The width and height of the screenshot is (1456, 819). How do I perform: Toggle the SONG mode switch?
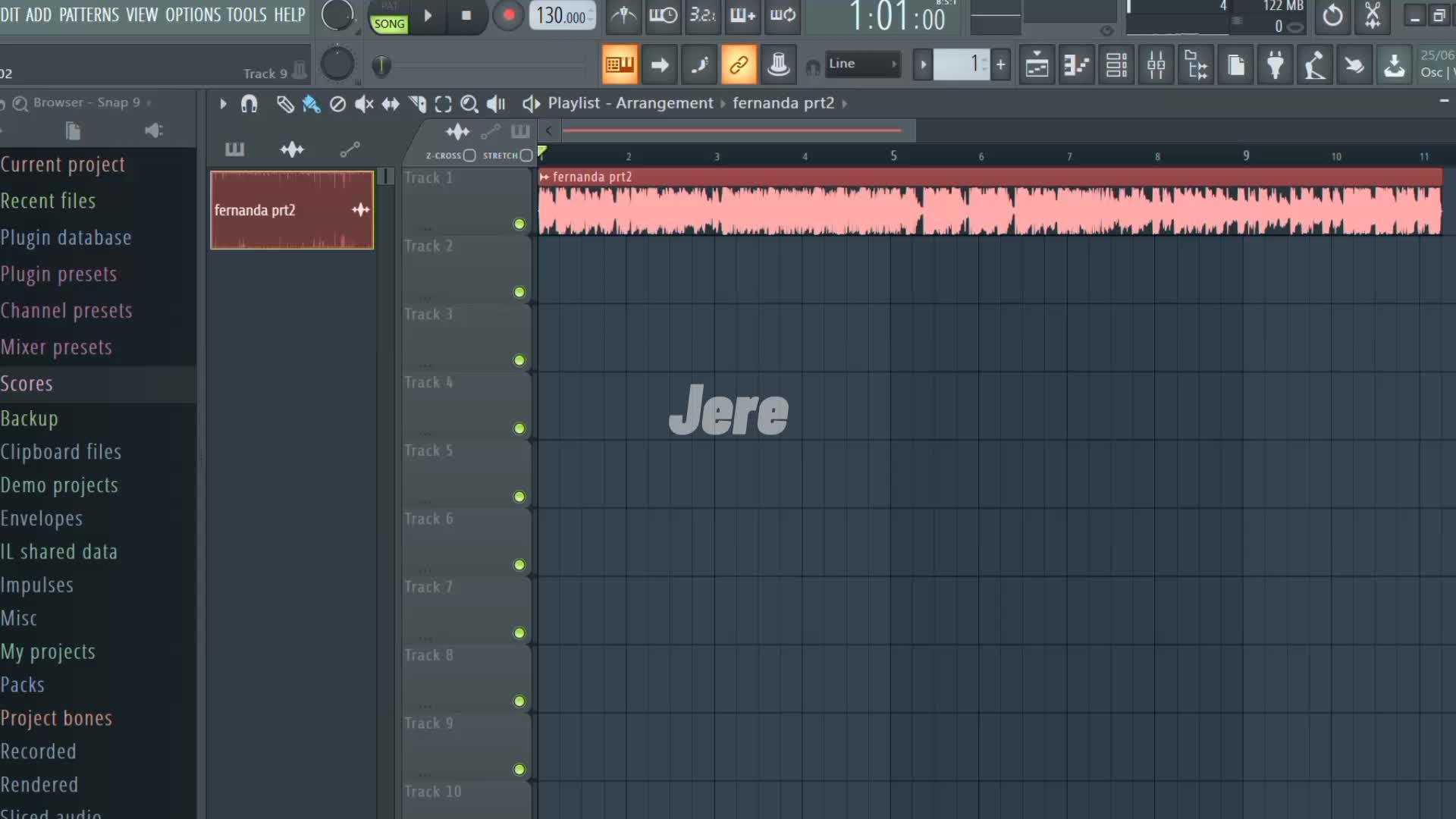[389, 24]
